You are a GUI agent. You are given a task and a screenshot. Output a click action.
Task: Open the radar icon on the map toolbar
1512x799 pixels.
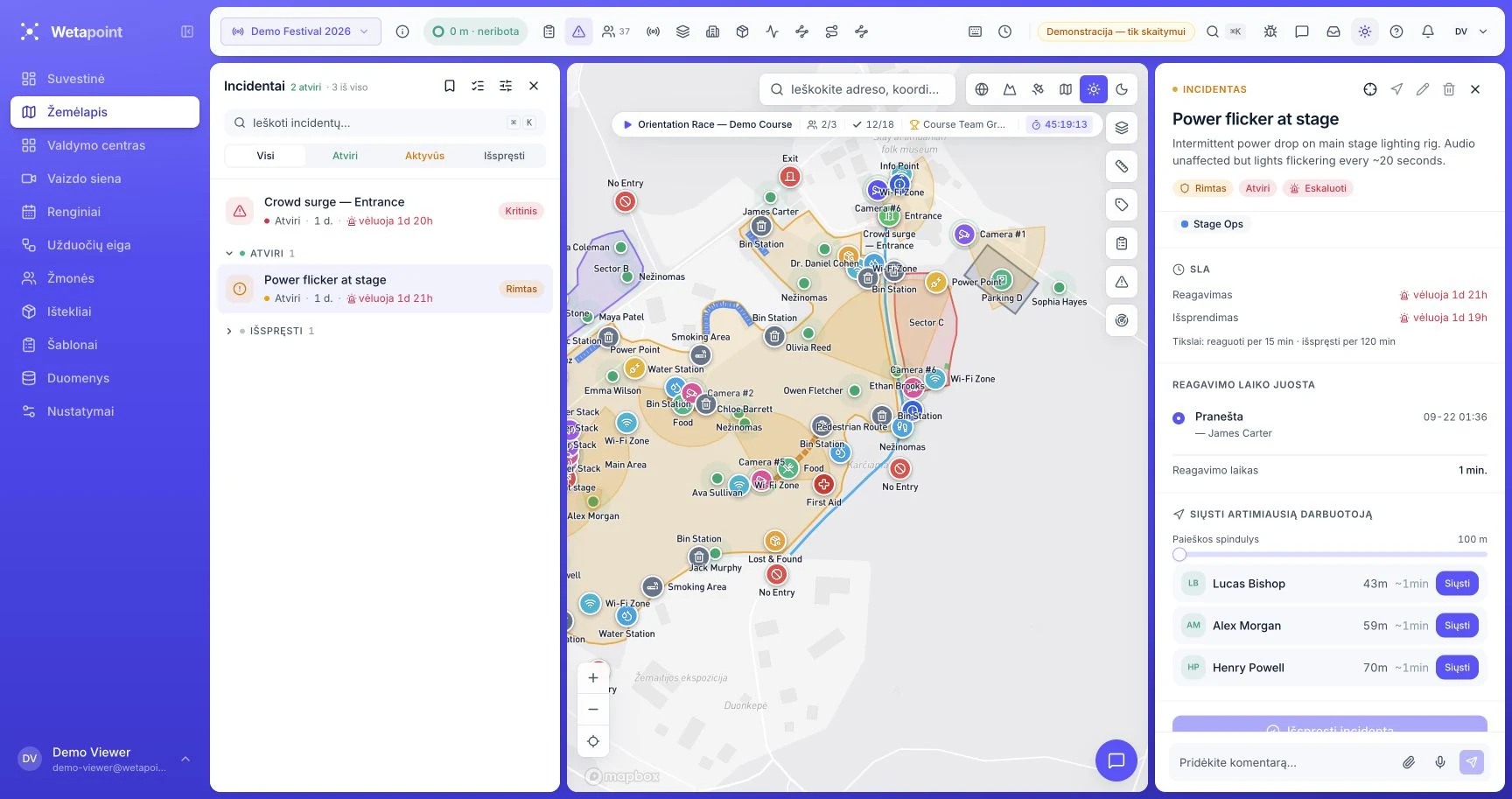coord(1122,320)
